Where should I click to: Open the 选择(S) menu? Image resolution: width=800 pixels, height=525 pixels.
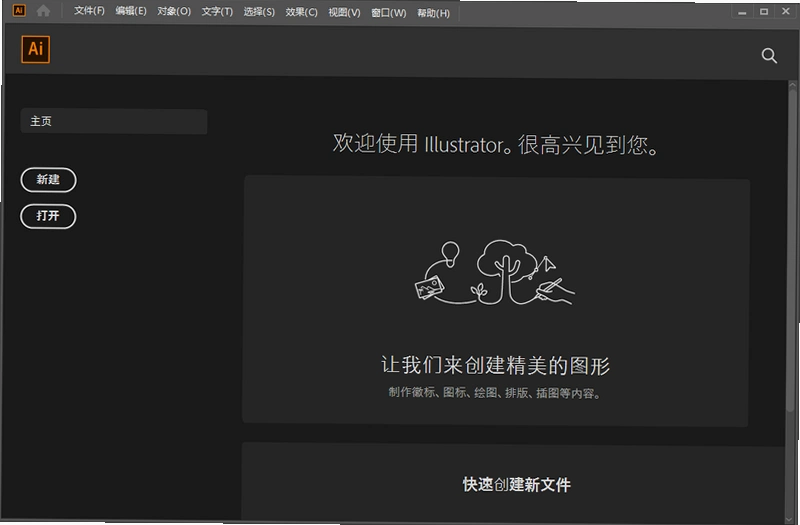pos(259,12)
